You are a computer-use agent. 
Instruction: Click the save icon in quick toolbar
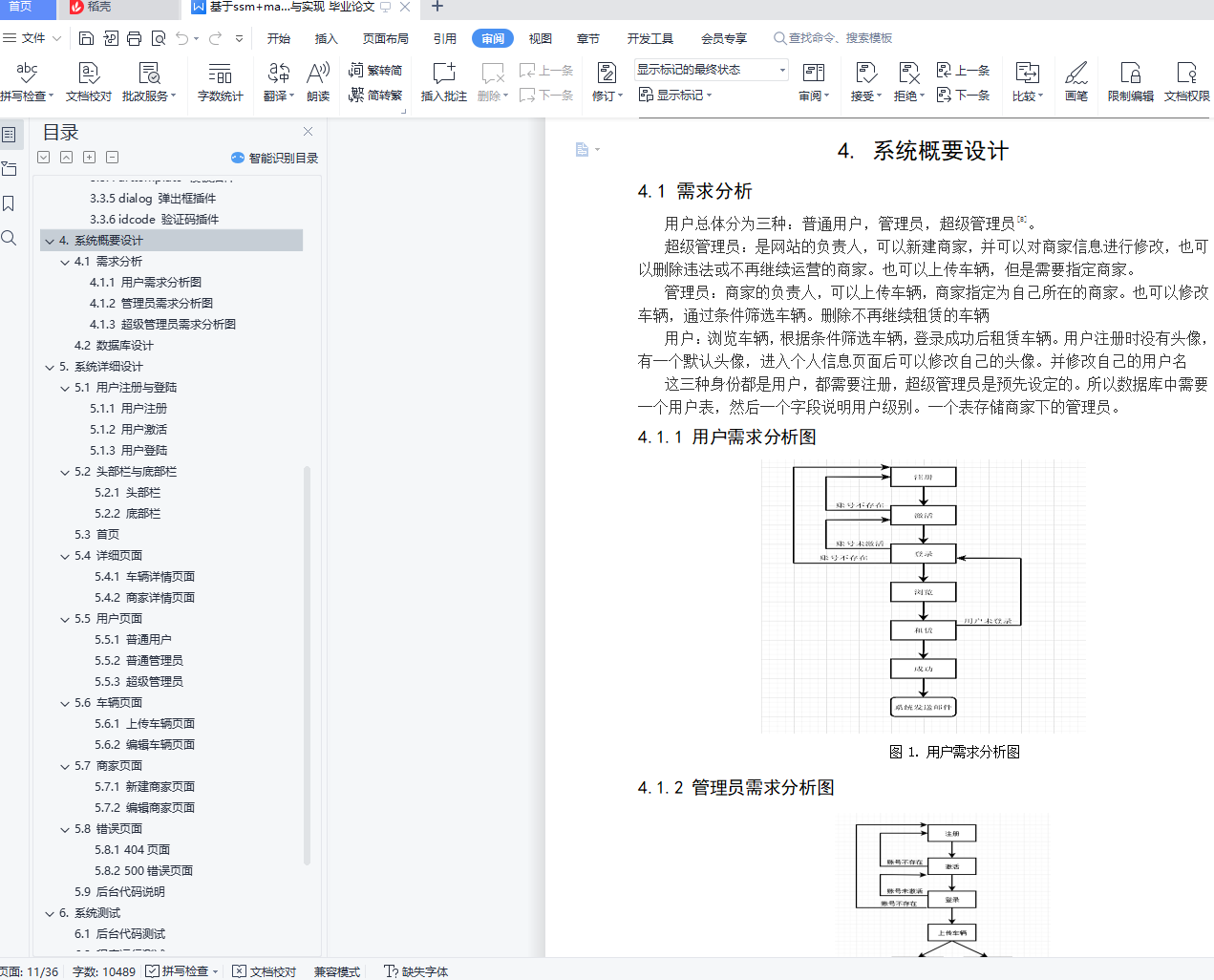86,38
